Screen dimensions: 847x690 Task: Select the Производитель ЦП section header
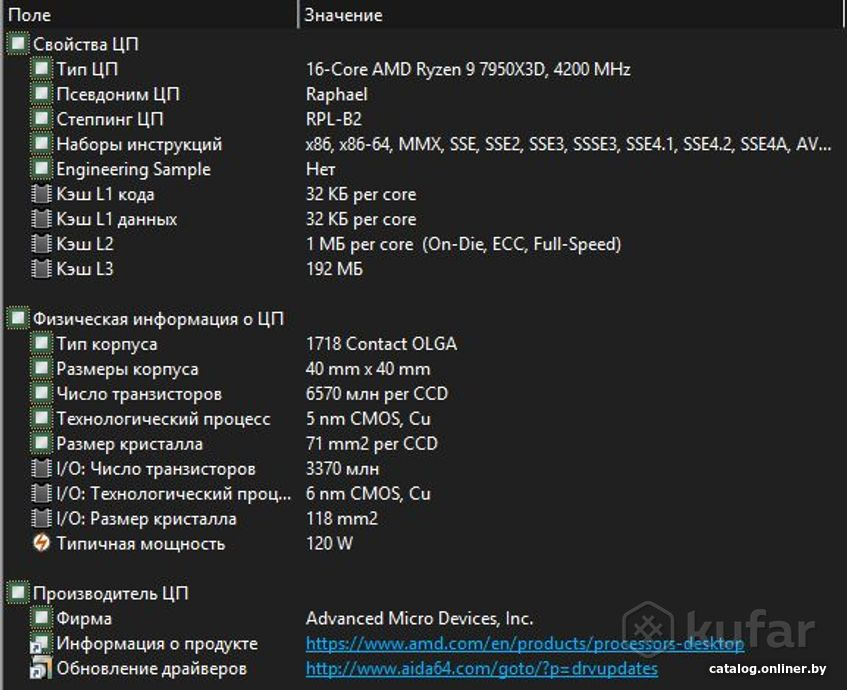pyautogui.click(x=110, y=594)
